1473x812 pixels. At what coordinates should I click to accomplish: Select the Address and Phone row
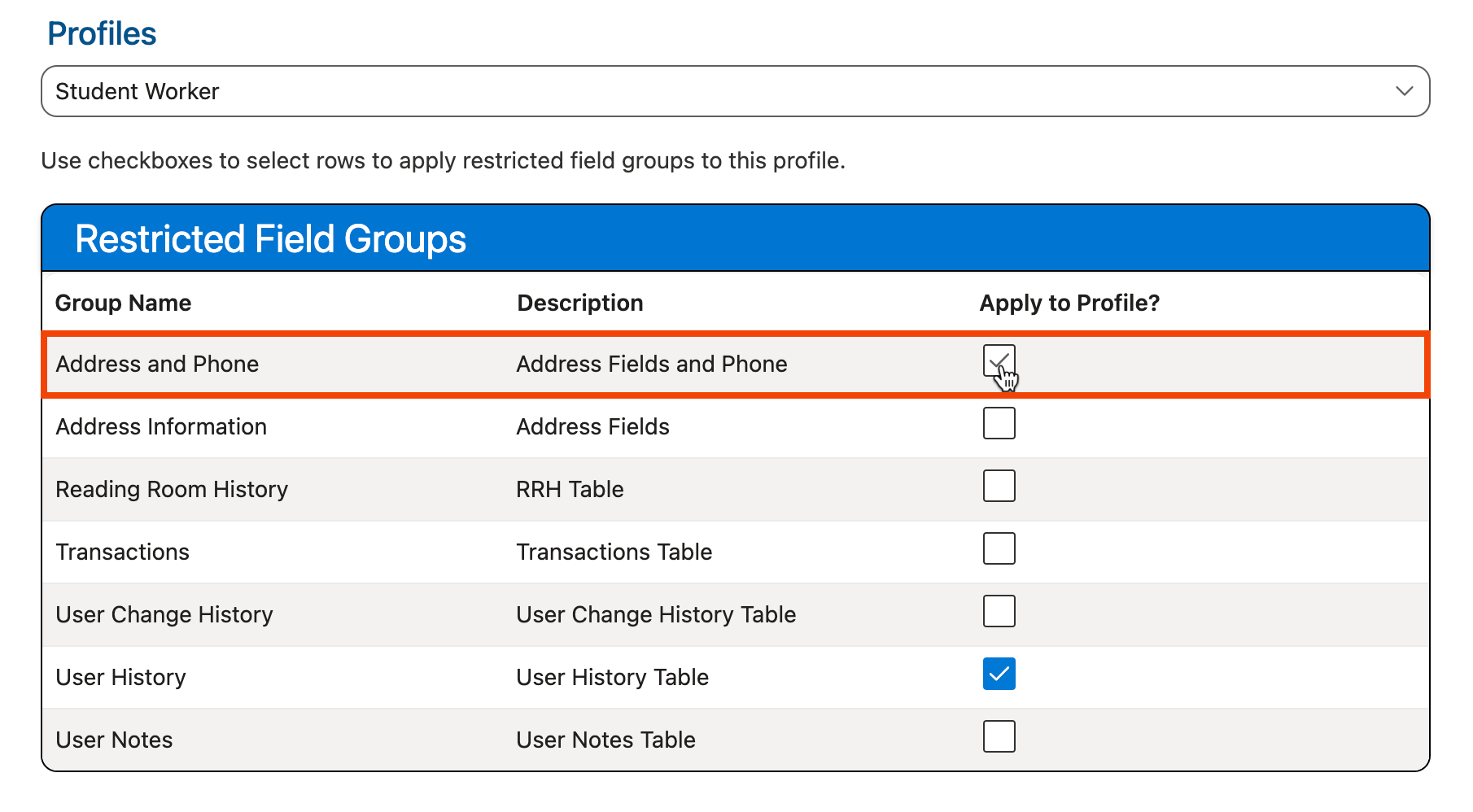(x=157, y=364)
